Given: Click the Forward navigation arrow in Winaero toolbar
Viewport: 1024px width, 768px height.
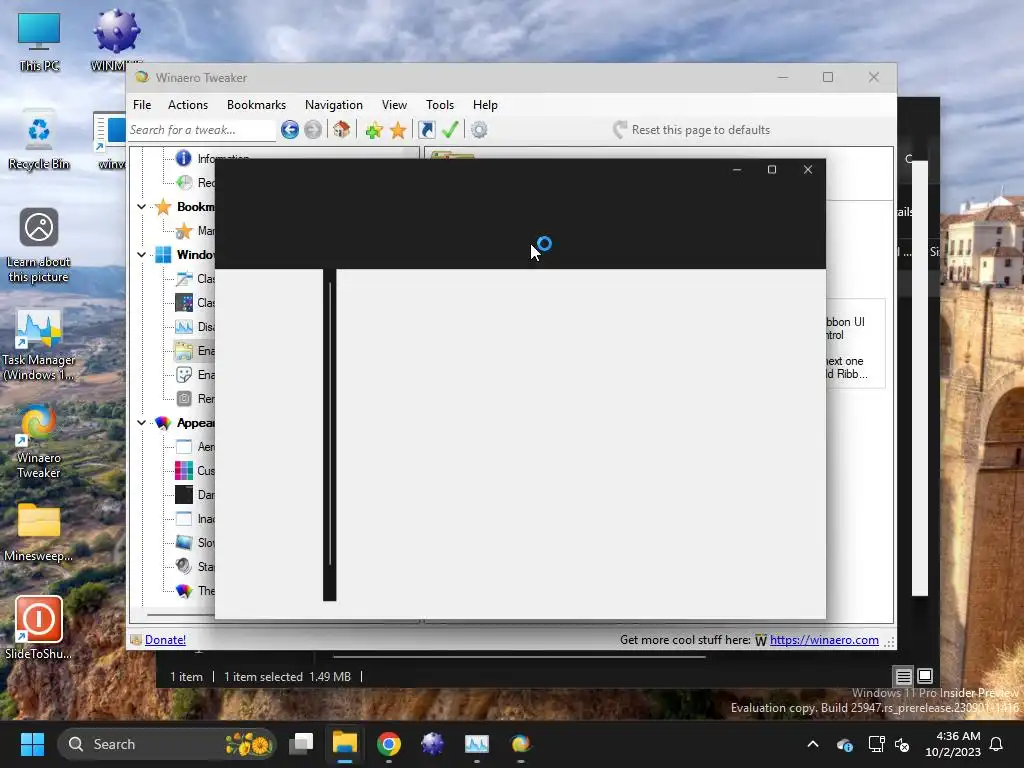Looking at the screenshot, I should pos(313,130).
